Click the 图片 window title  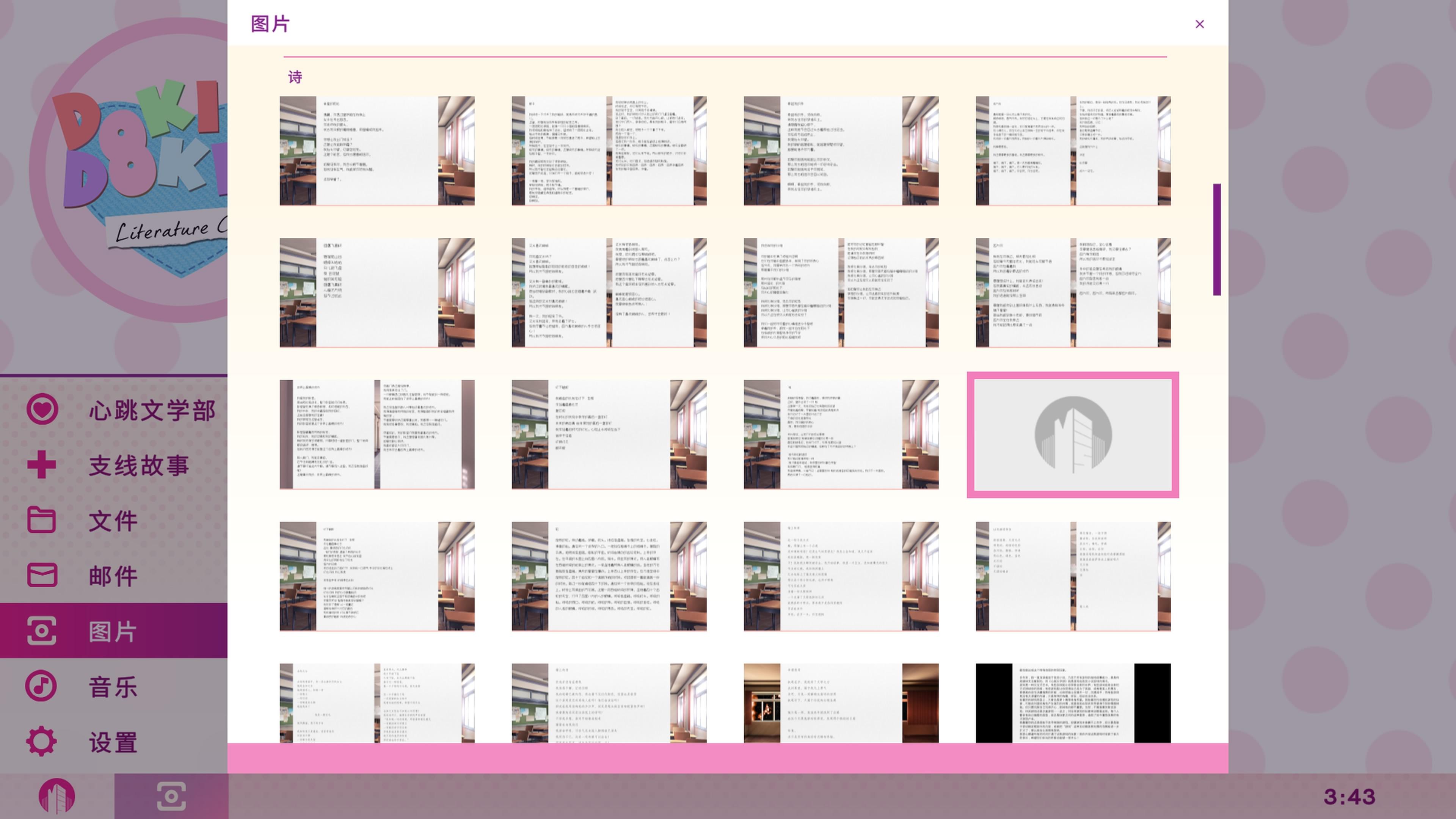(x=270, y=24)
